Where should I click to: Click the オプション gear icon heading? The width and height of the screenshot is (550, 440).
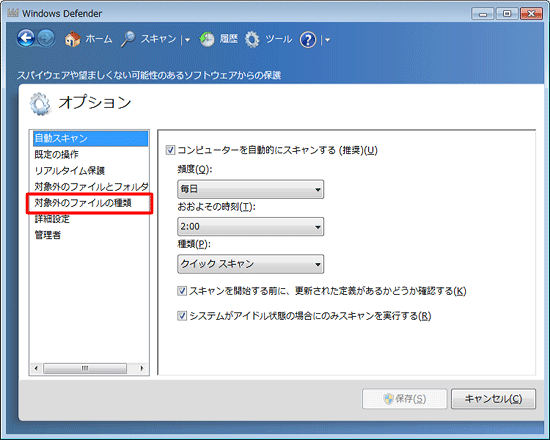pyautogui.click(x=40, y=104)
